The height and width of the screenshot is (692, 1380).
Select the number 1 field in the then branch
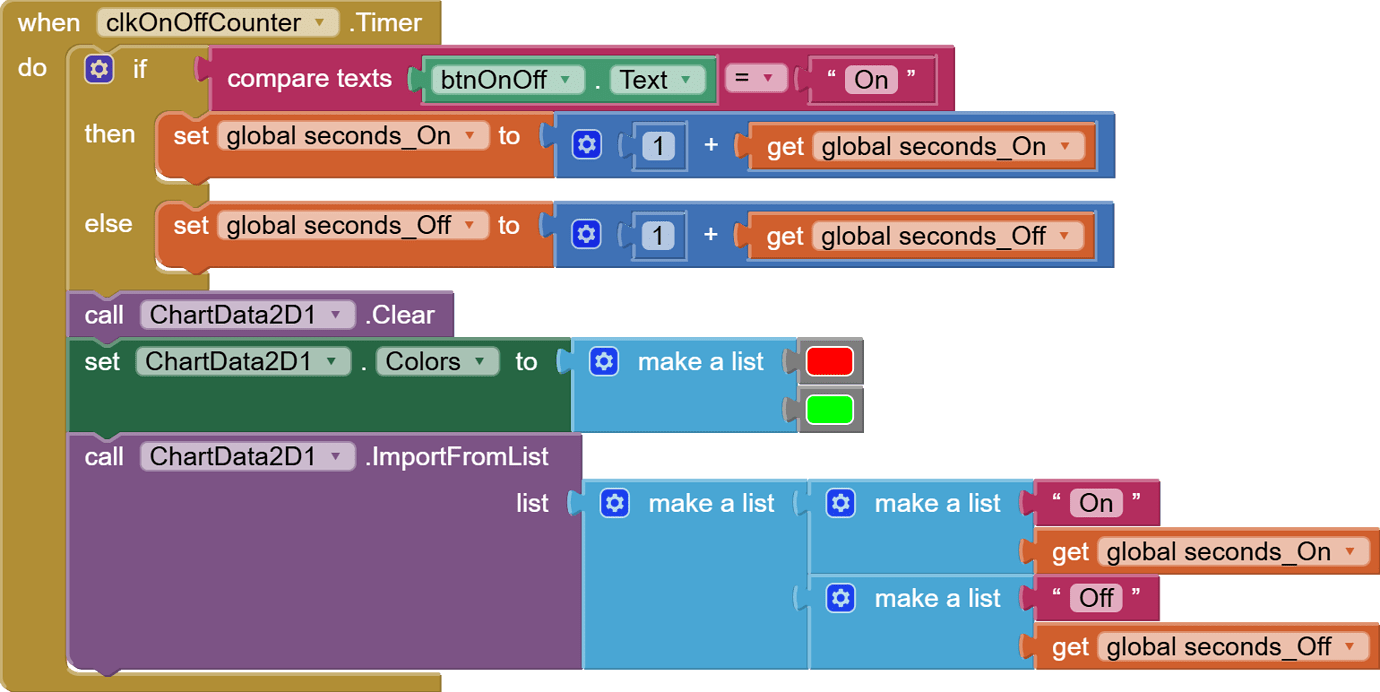pyautogui.click(x=660, y=145)
